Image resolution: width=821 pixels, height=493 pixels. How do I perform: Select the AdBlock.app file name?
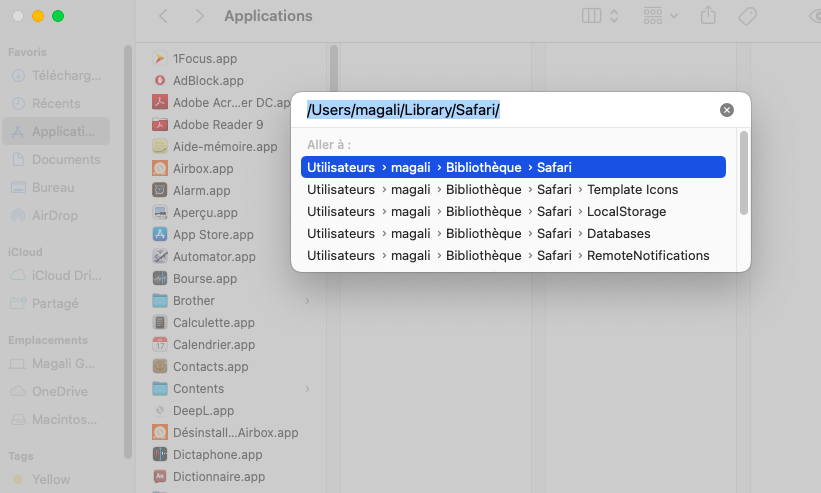click(208, 81)
